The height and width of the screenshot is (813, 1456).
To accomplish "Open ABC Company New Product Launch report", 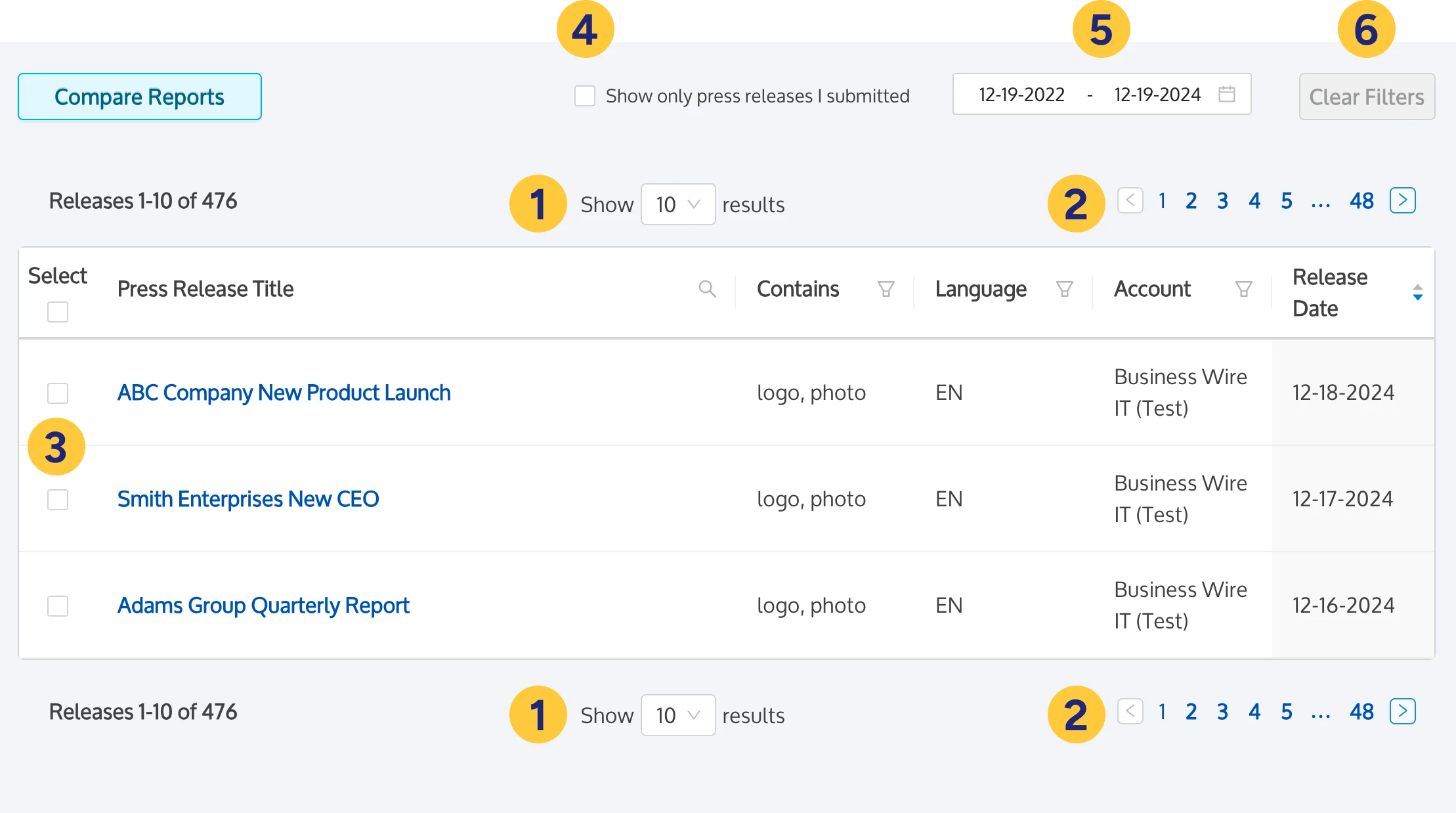I will pos(284,393).
